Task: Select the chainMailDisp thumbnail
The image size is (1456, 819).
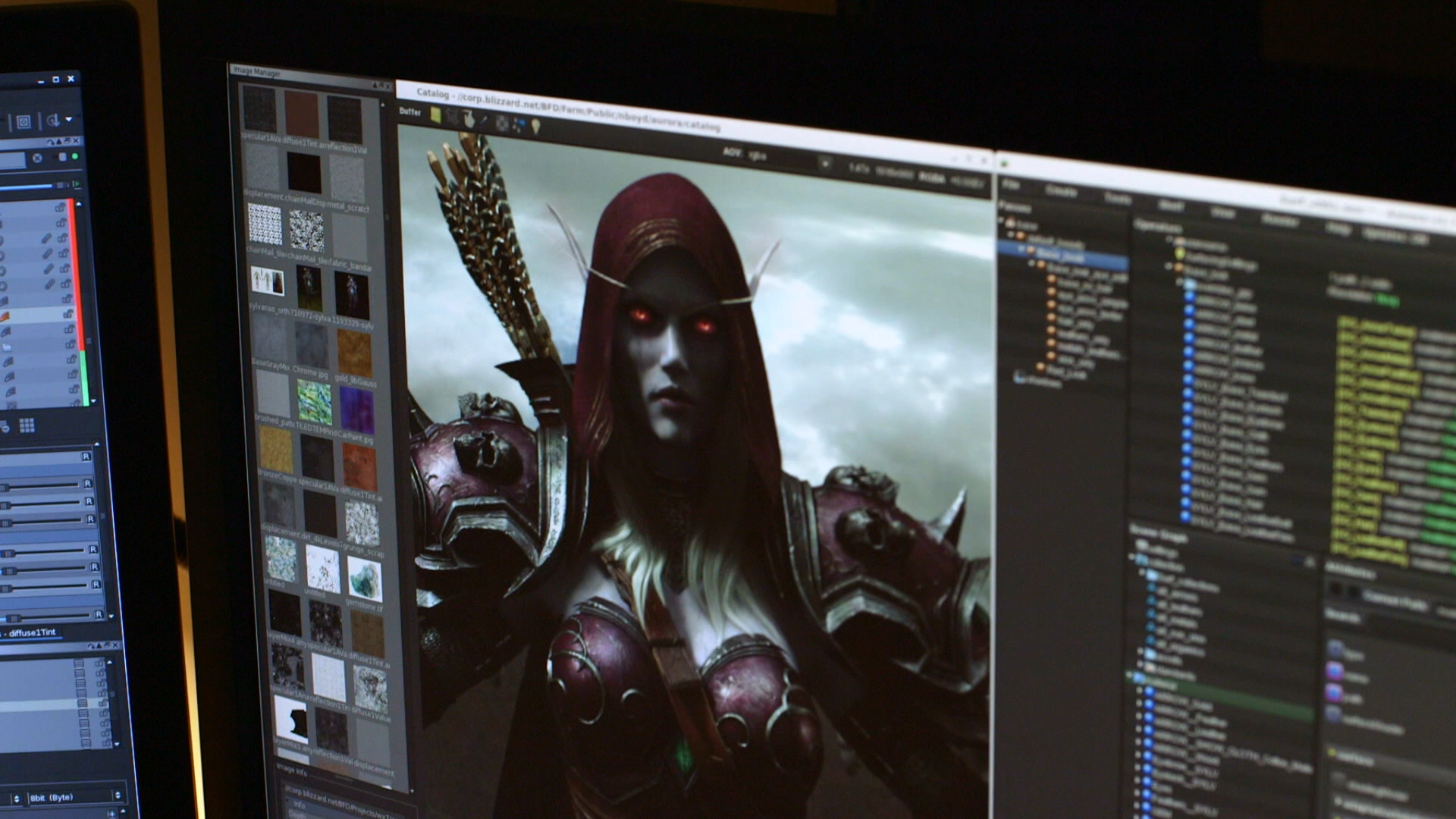Action: coord(304,172)
